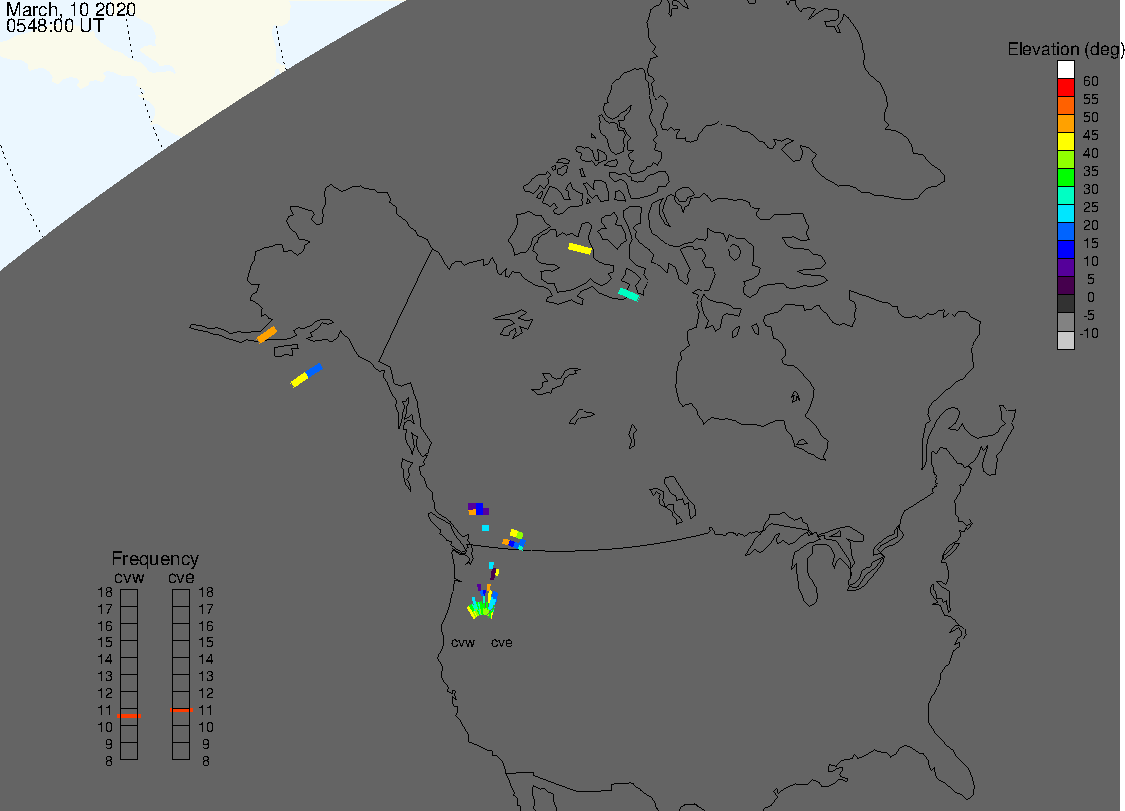The height and width of the screenshot is (811, 1125).
Task: Click tick label 8 left of the cvw bar
Action: click(109, 761)
